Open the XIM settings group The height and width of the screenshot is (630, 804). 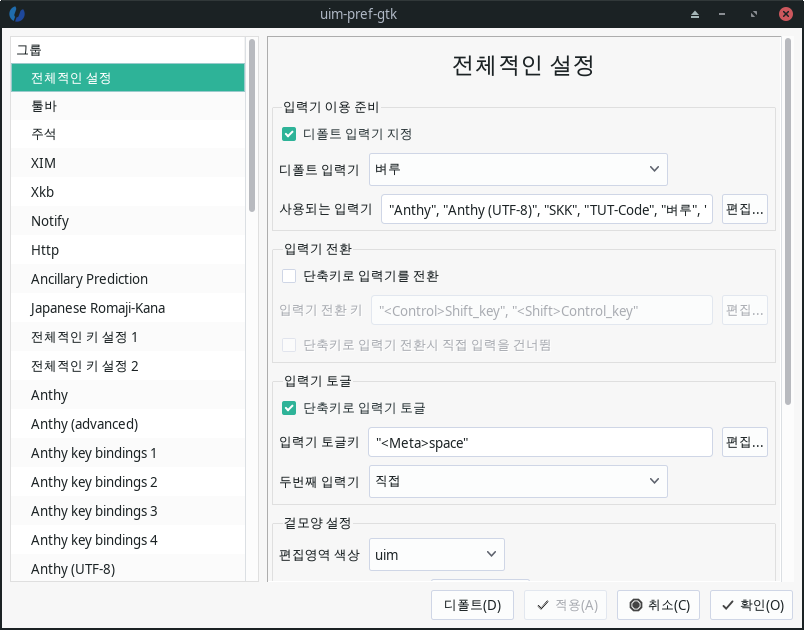point(44,163)
